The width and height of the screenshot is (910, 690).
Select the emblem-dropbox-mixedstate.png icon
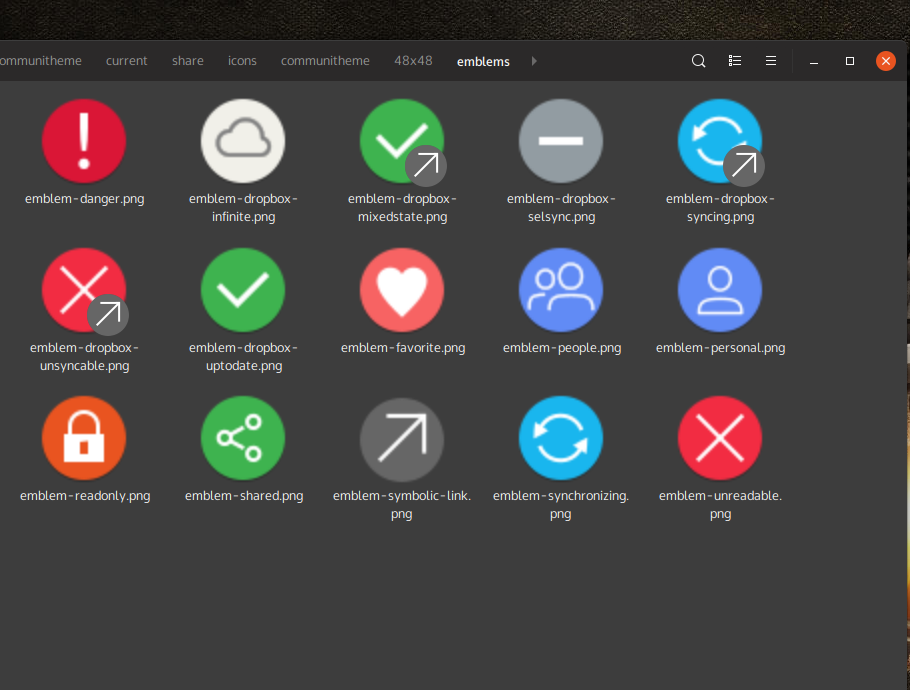point(402,141)
